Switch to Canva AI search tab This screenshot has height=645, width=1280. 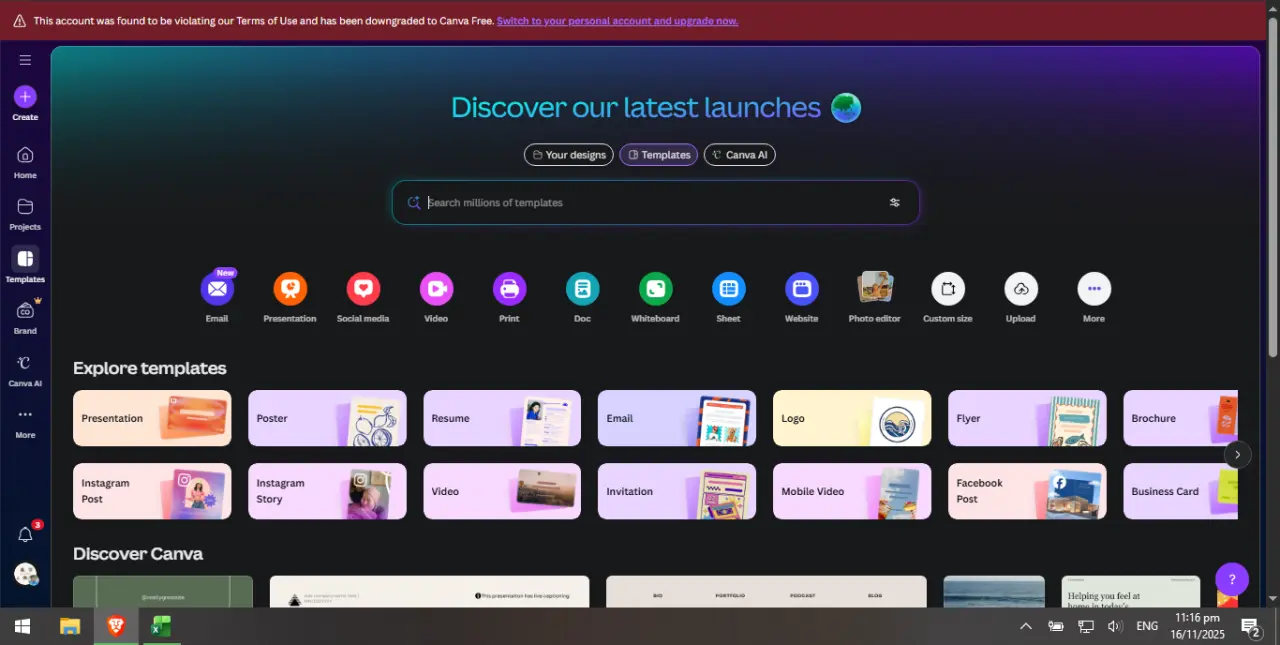tap(740, 155)
